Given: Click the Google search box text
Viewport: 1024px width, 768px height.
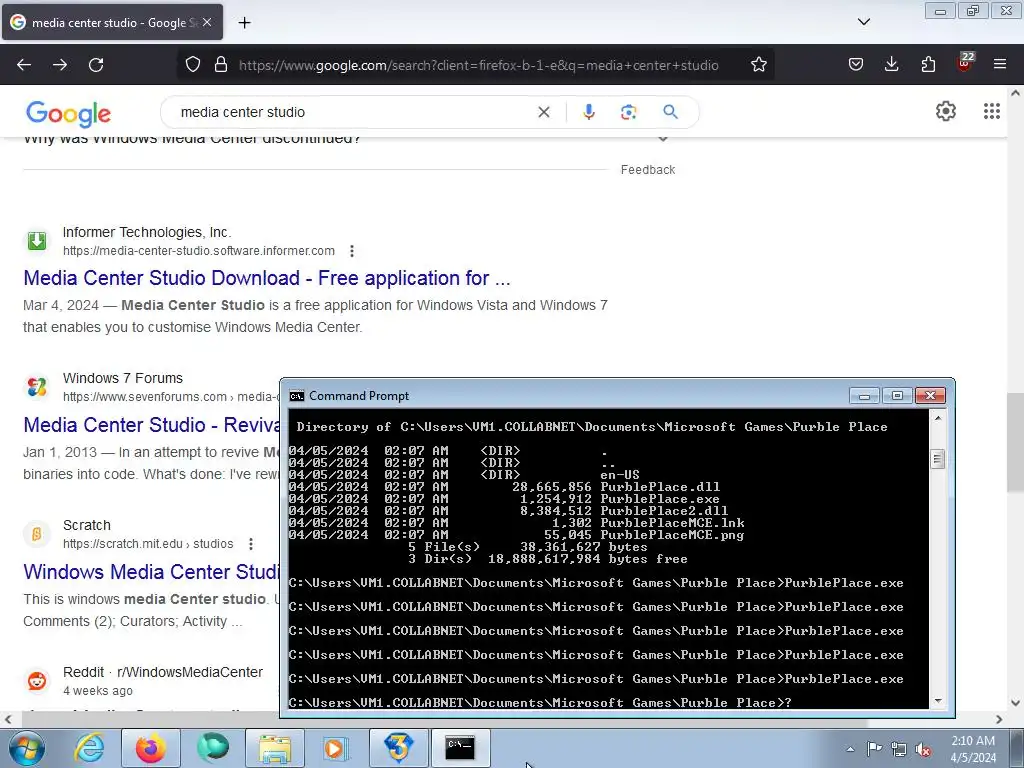Looking at the screenshot, I should pyautogui.click(x=242, y=112).
